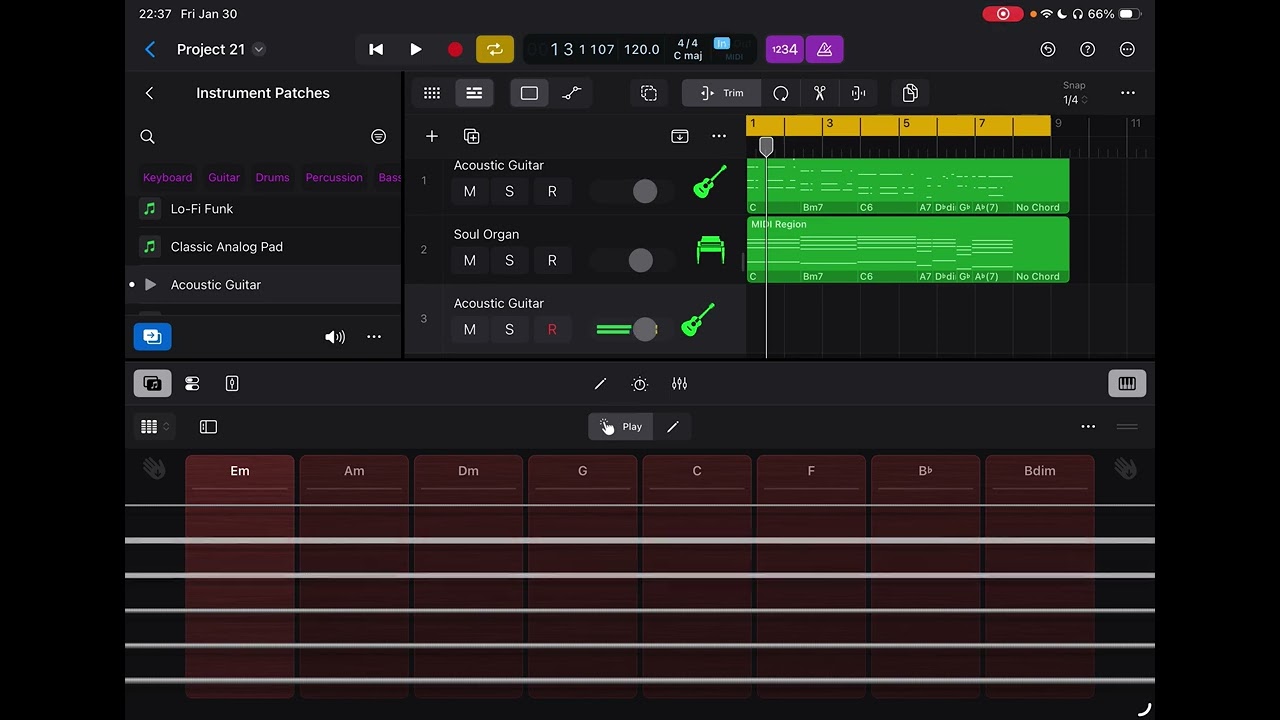Start playback with the Play transport button

(x=416, y=49)
